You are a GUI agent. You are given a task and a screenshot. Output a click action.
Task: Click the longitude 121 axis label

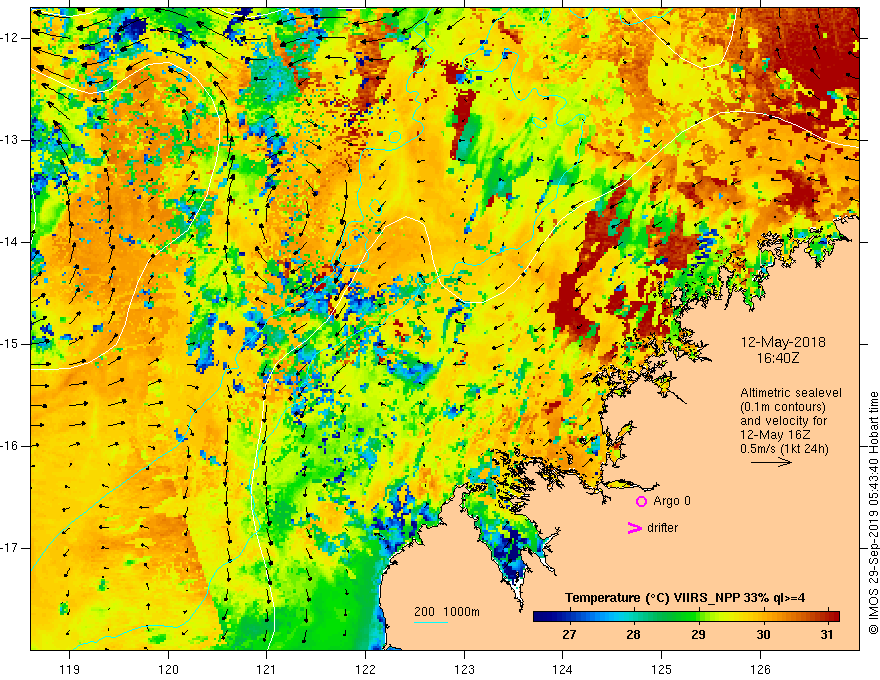point(267,669)
